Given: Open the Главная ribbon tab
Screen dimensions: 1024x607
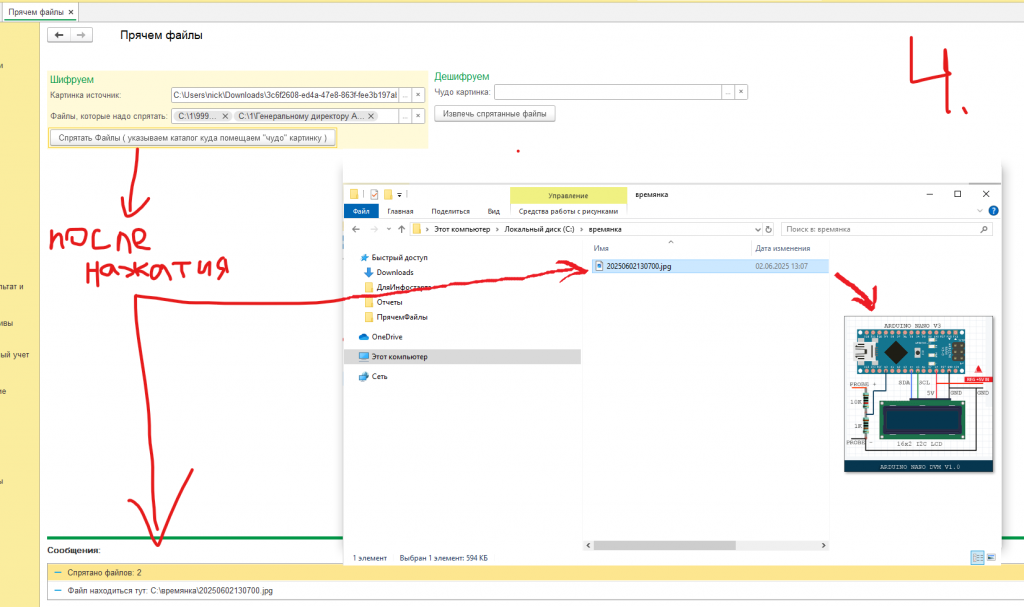Looking at the screenshot, I should pos(400,211).
